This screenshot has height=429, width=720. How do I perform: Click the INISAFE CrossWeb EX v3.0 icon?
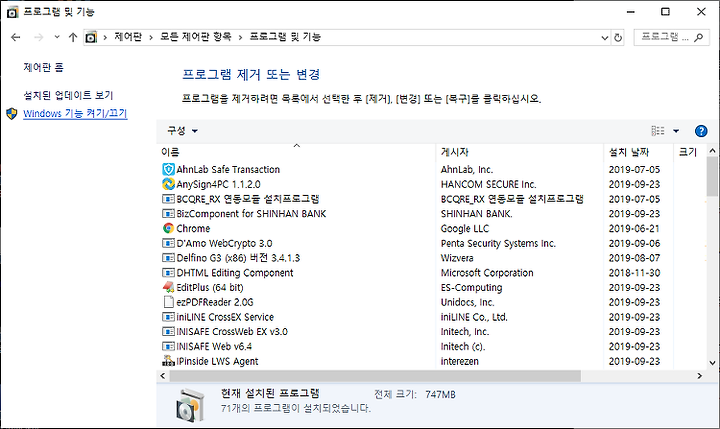point(169,332)
